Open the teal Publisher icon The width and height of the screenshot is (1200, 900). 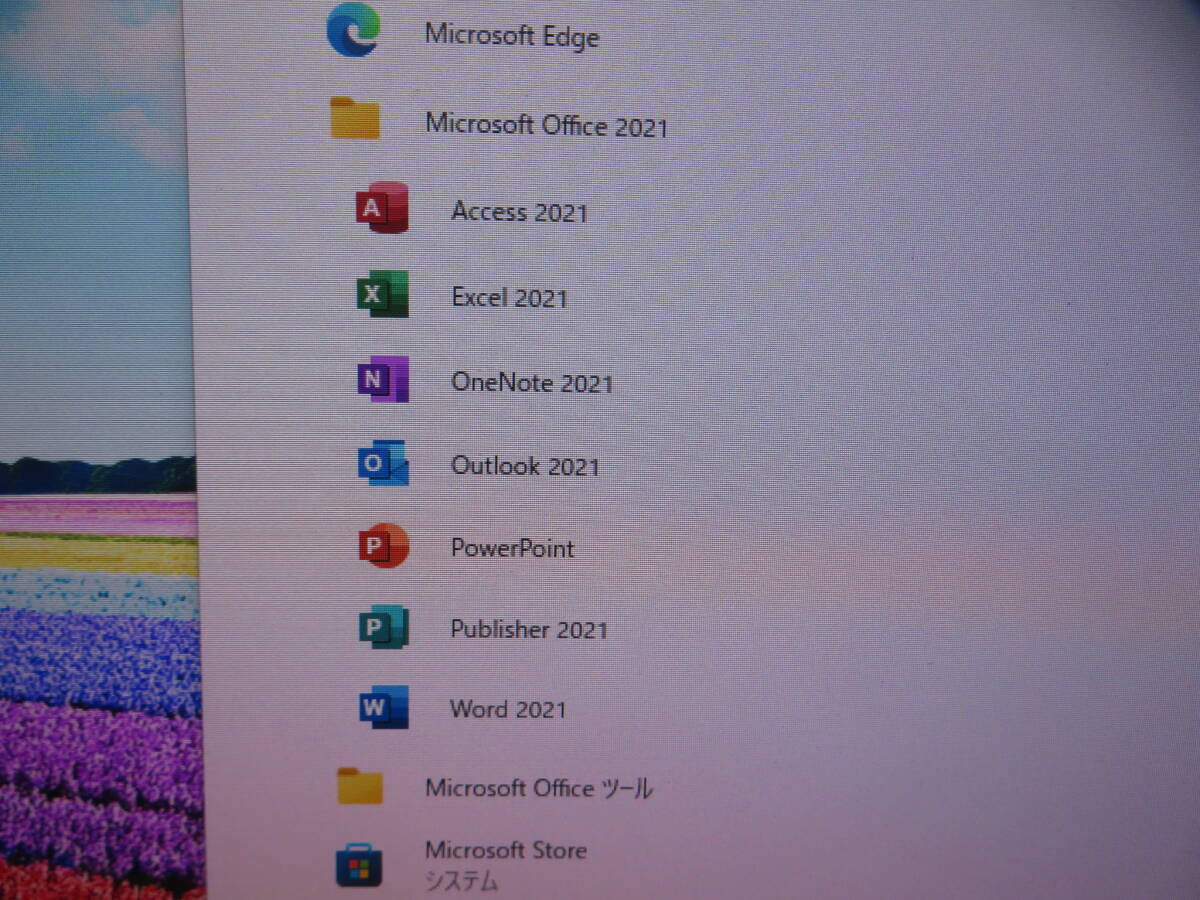[384, 627]
